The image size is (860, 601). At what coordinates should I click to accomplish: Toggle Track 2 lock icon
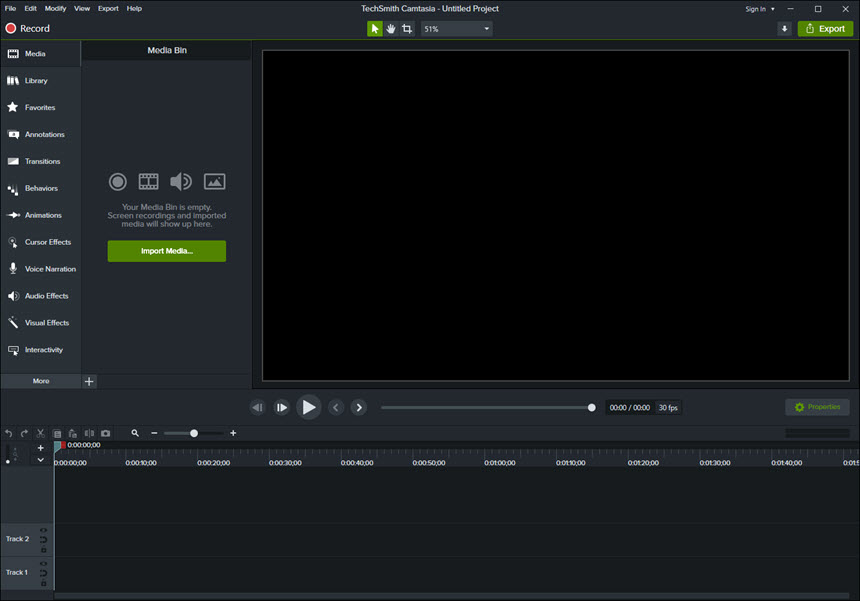(x=43, y=550)
